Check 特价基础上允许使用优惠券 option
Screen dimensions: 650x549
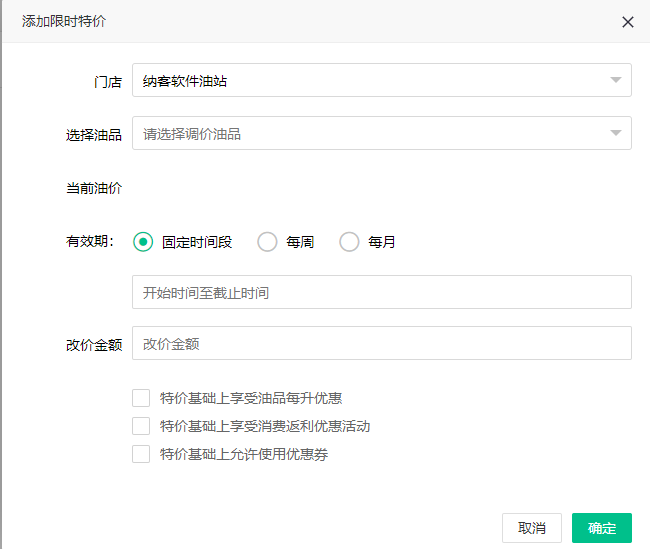point(141,454)
